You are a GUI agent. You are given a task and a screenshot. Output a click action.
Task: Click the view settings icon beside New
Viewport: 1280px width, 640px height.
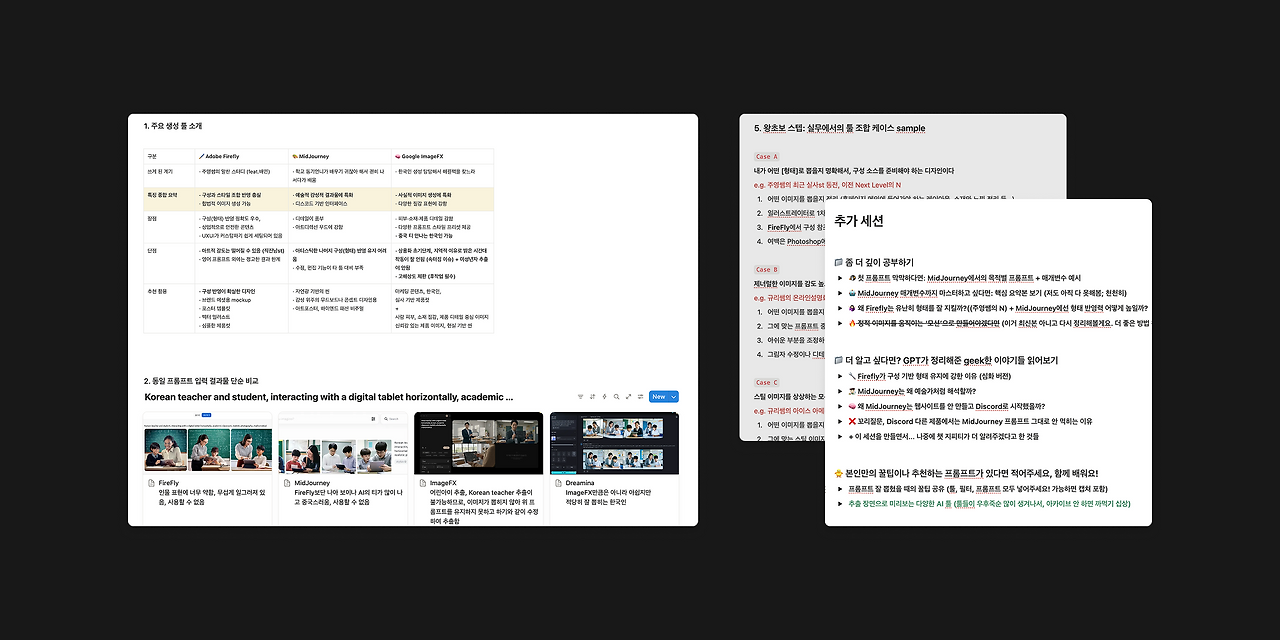tap(641, 397)
